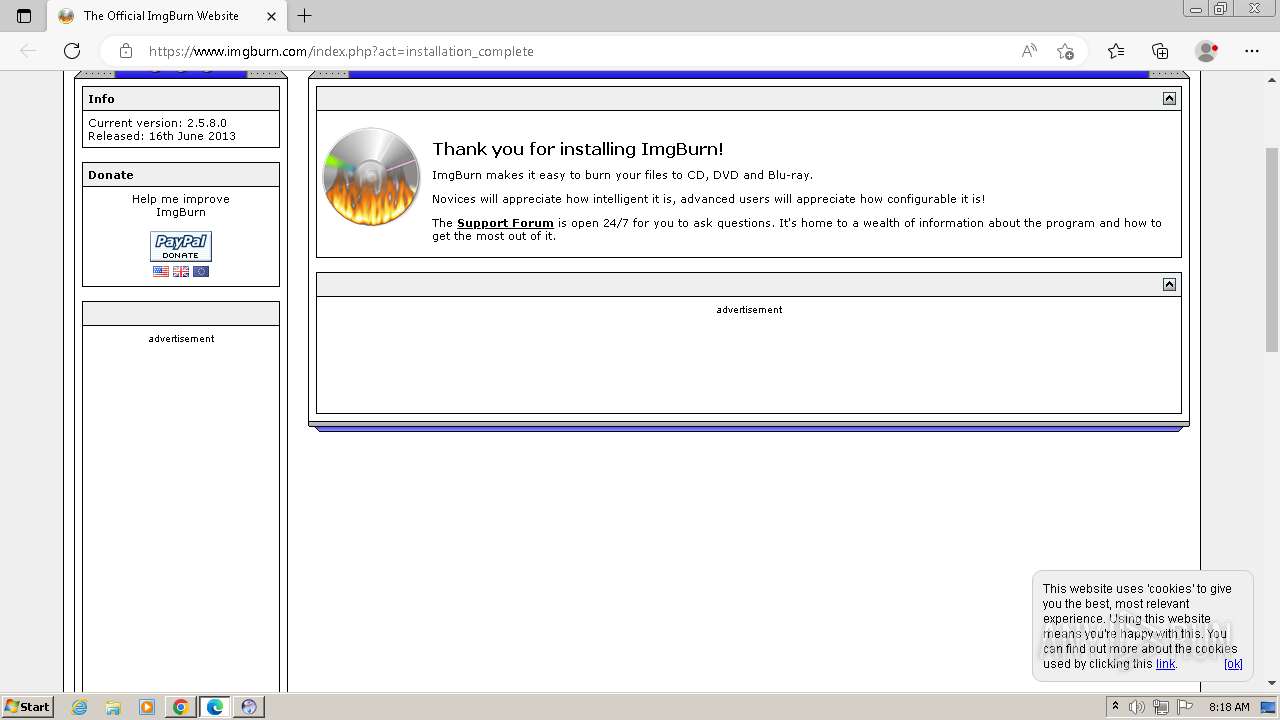Launch Internet Explorer from the taskbar
The height and width of the screenshot is (720, 1280).
pyautogui.click(x=79, y=707)
